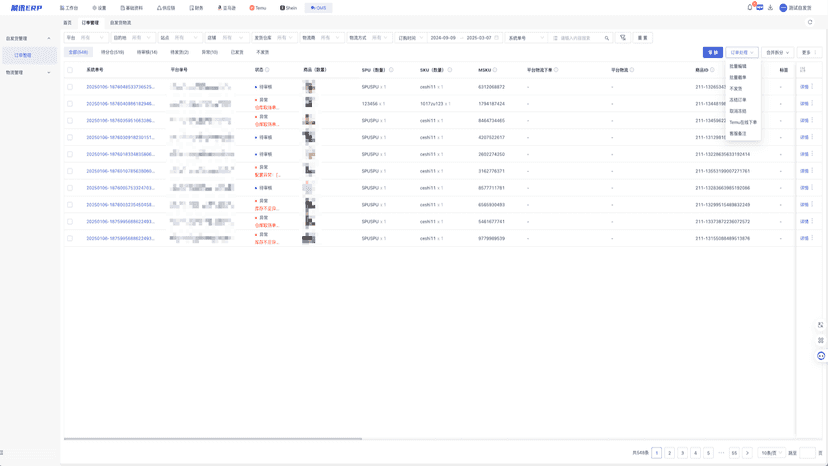This screenshot has width=828, height=466.
Task: Open the 10条/页 page size dropdown
Action: click(770, 453)
